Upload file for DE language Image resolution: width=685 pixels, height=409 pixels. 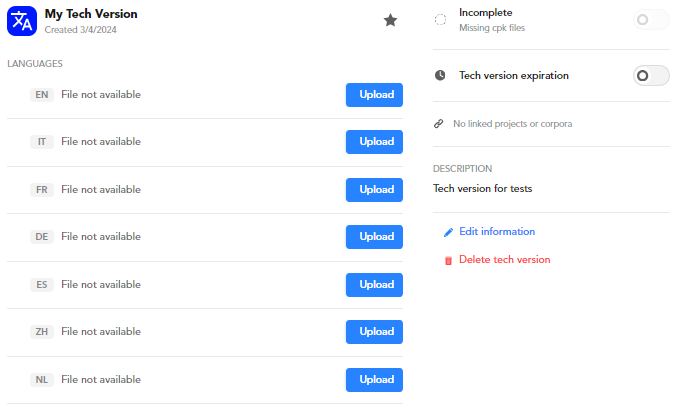[374, 237]
